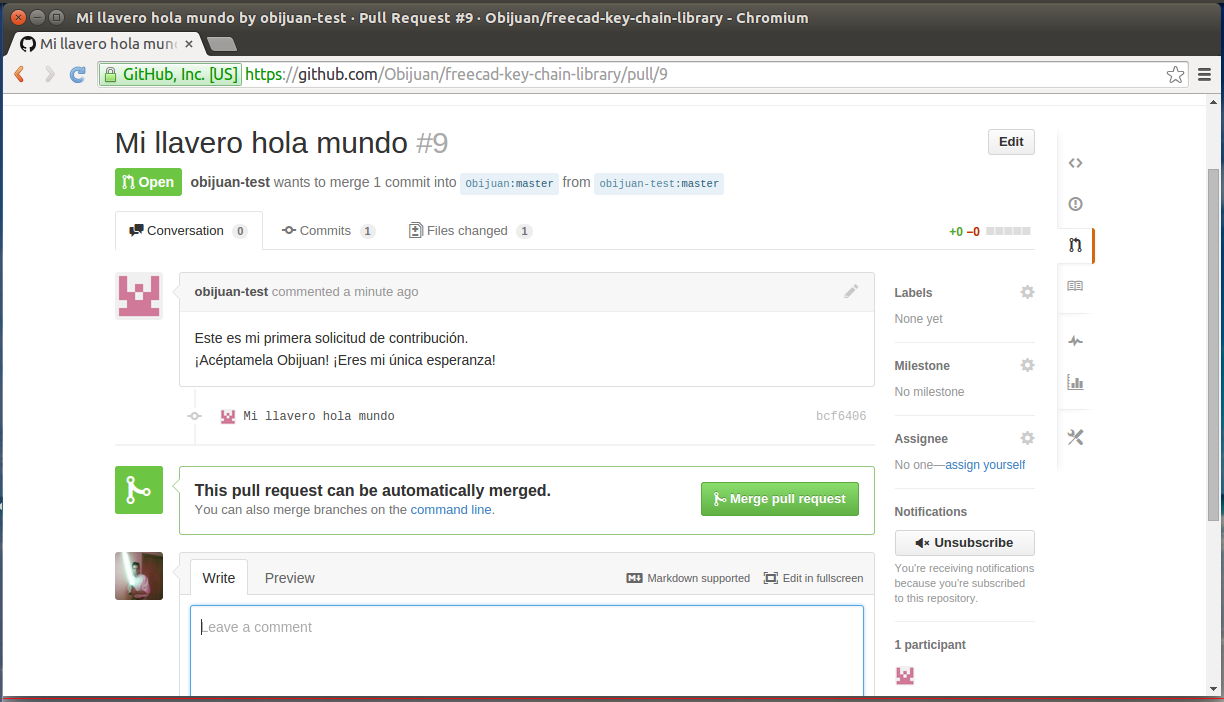Open repository Settings tools icon
1224x702 pixels.
point(1075,437)
